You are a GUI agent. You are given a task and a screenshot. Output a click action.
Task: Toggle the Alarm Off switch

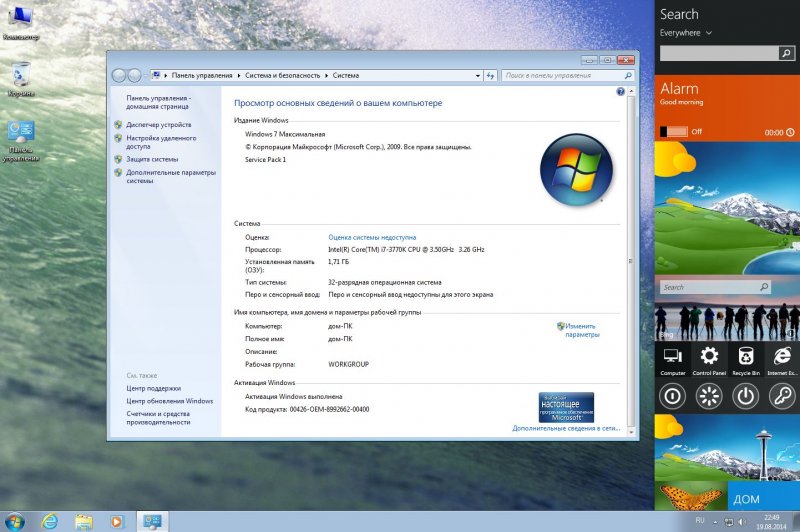pyautogui.click(x=674, y=132)
